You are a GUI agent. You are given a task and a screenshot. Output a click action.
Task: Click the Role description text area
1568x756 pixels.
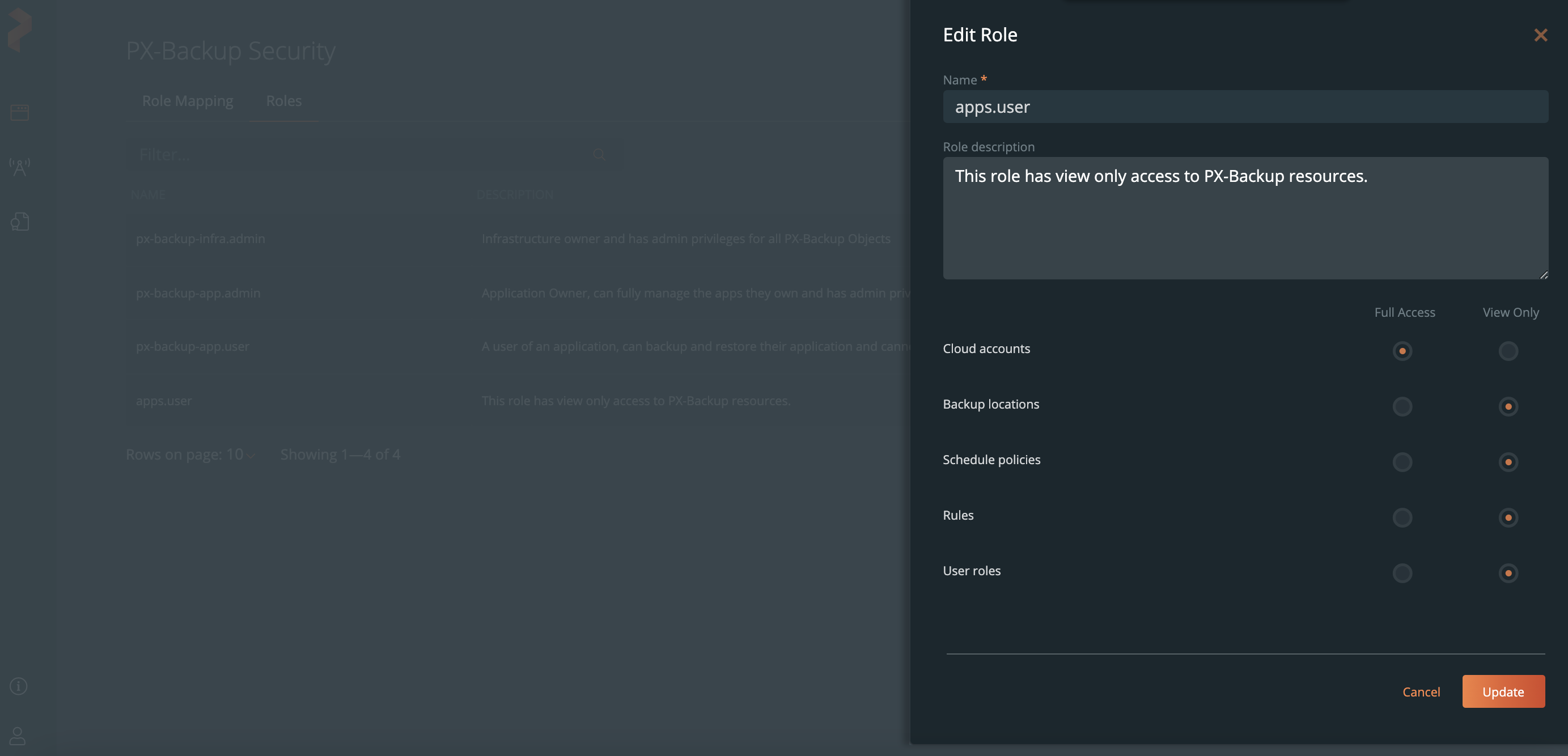1245,218
